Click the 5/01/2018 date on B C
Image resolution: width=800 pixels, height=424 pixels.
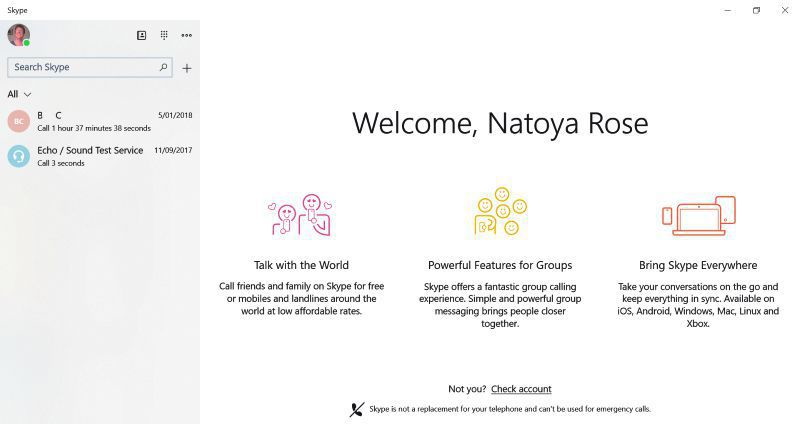[175, 115]
